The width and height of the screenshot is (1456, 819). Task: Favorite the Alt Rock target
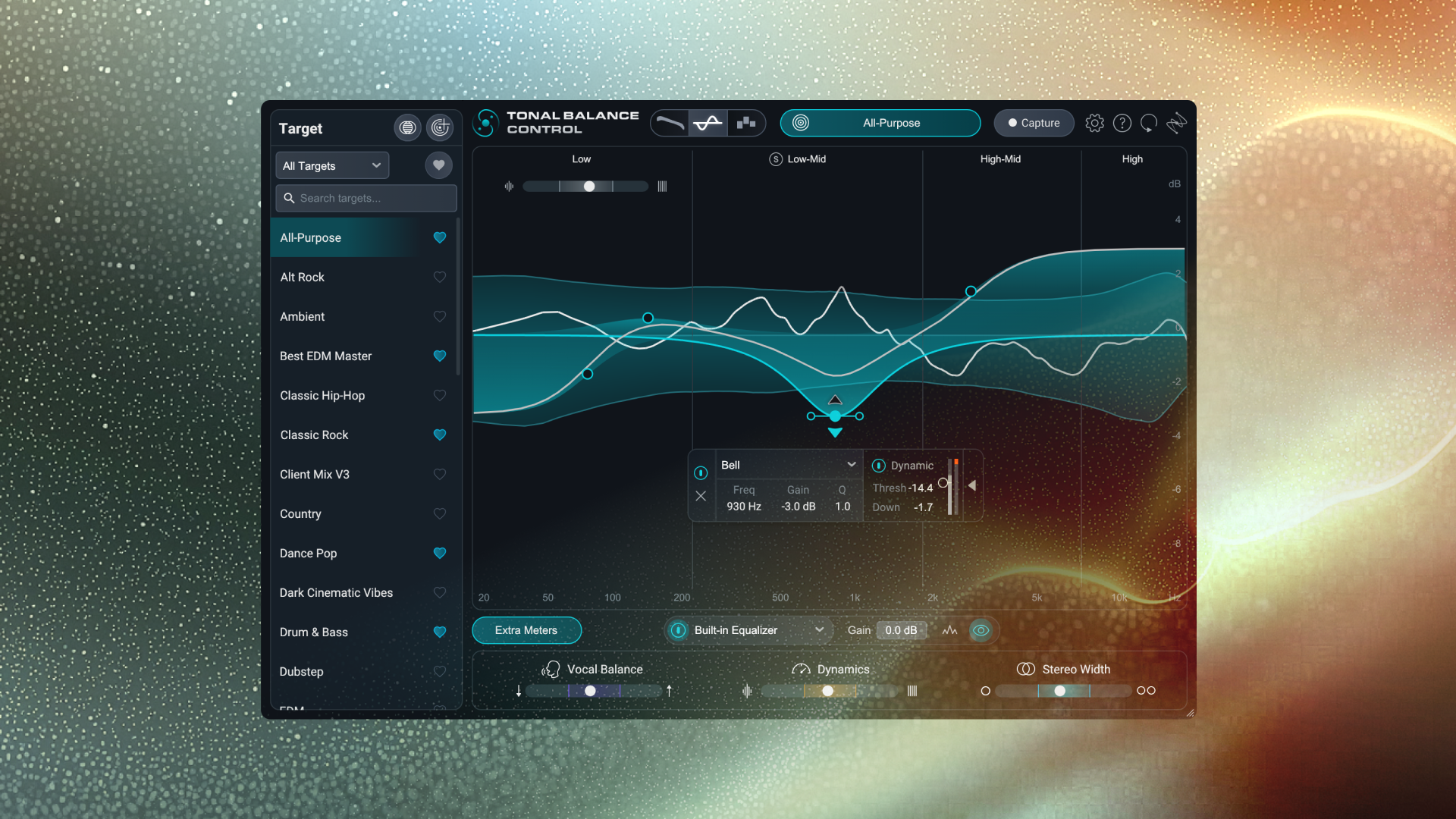pyautogui.click(x=439, y=277)
